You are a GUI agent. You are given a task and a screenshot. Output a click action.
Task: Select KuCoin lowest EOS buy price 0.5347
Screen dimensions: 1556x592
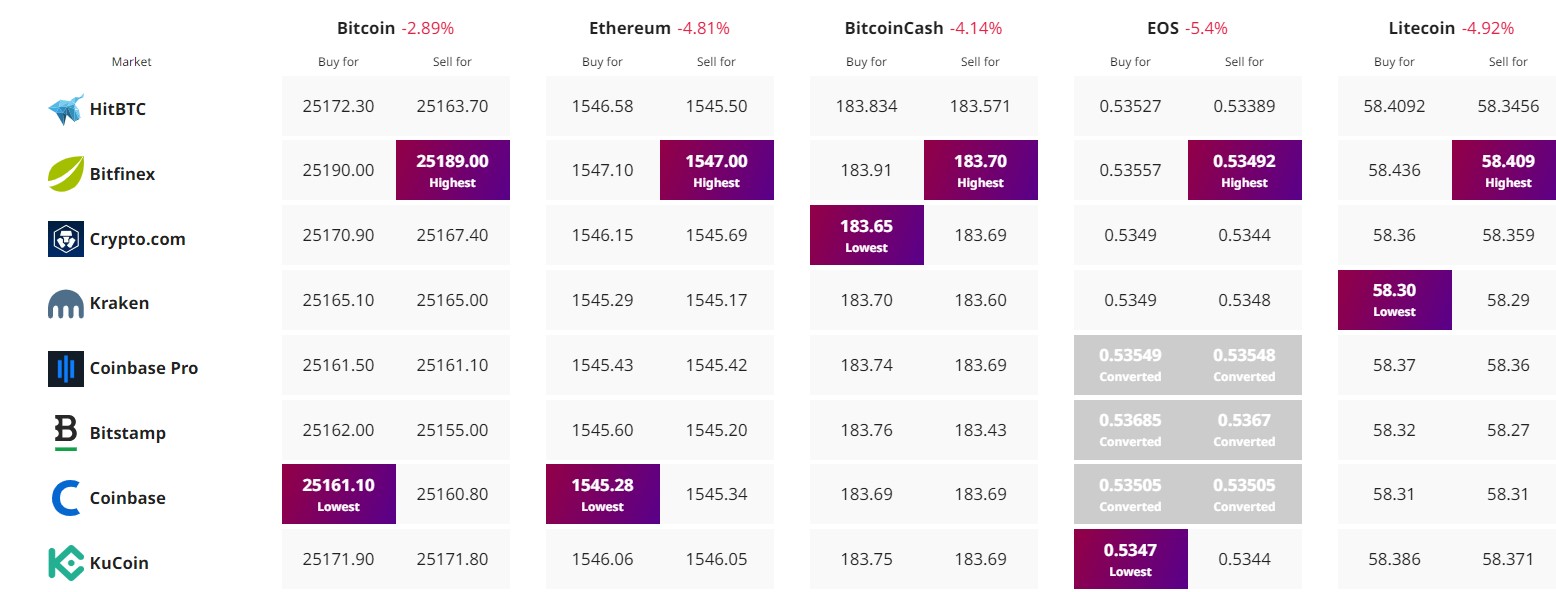tap(1130, 558)
